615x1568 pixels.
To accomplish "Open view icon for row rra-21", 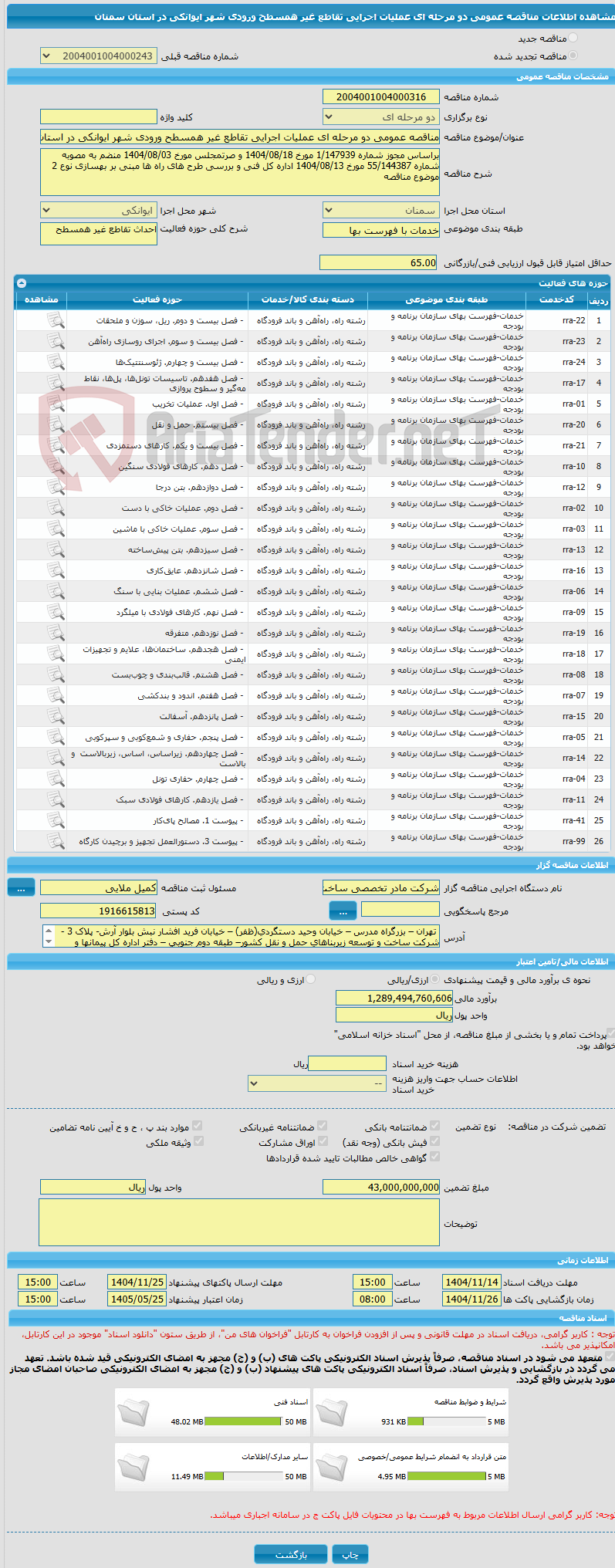I will [56, 445].
